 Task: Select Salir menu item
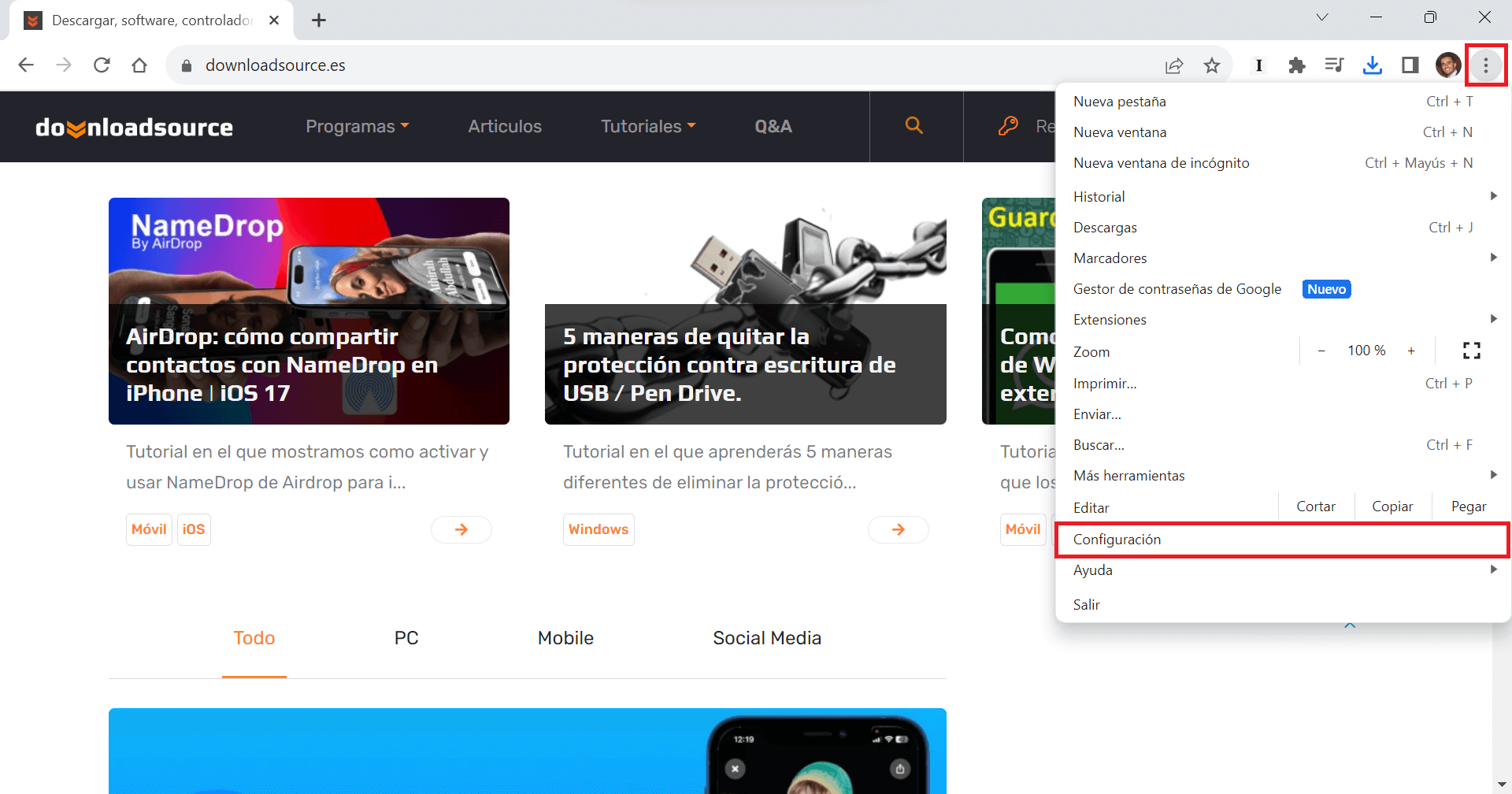[1284, 605]
